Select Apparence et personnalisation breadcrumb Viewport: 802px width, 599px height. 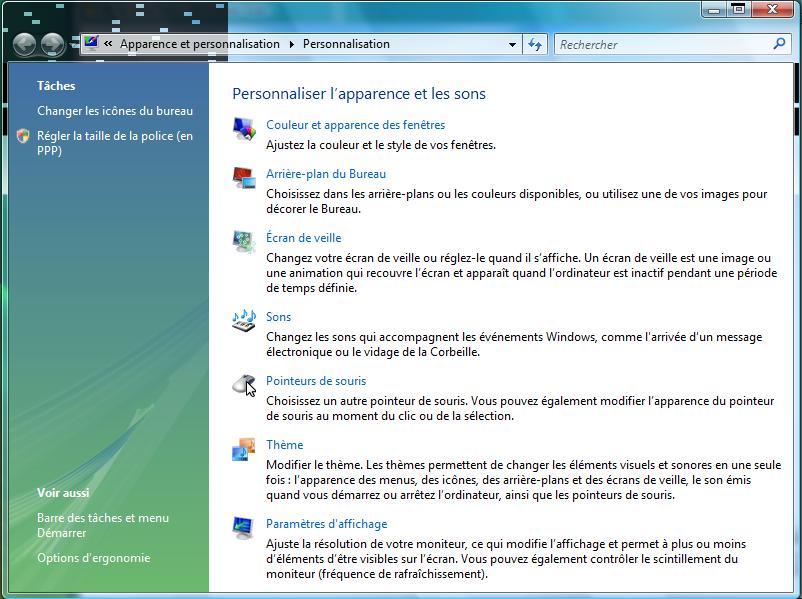[200, 44]
